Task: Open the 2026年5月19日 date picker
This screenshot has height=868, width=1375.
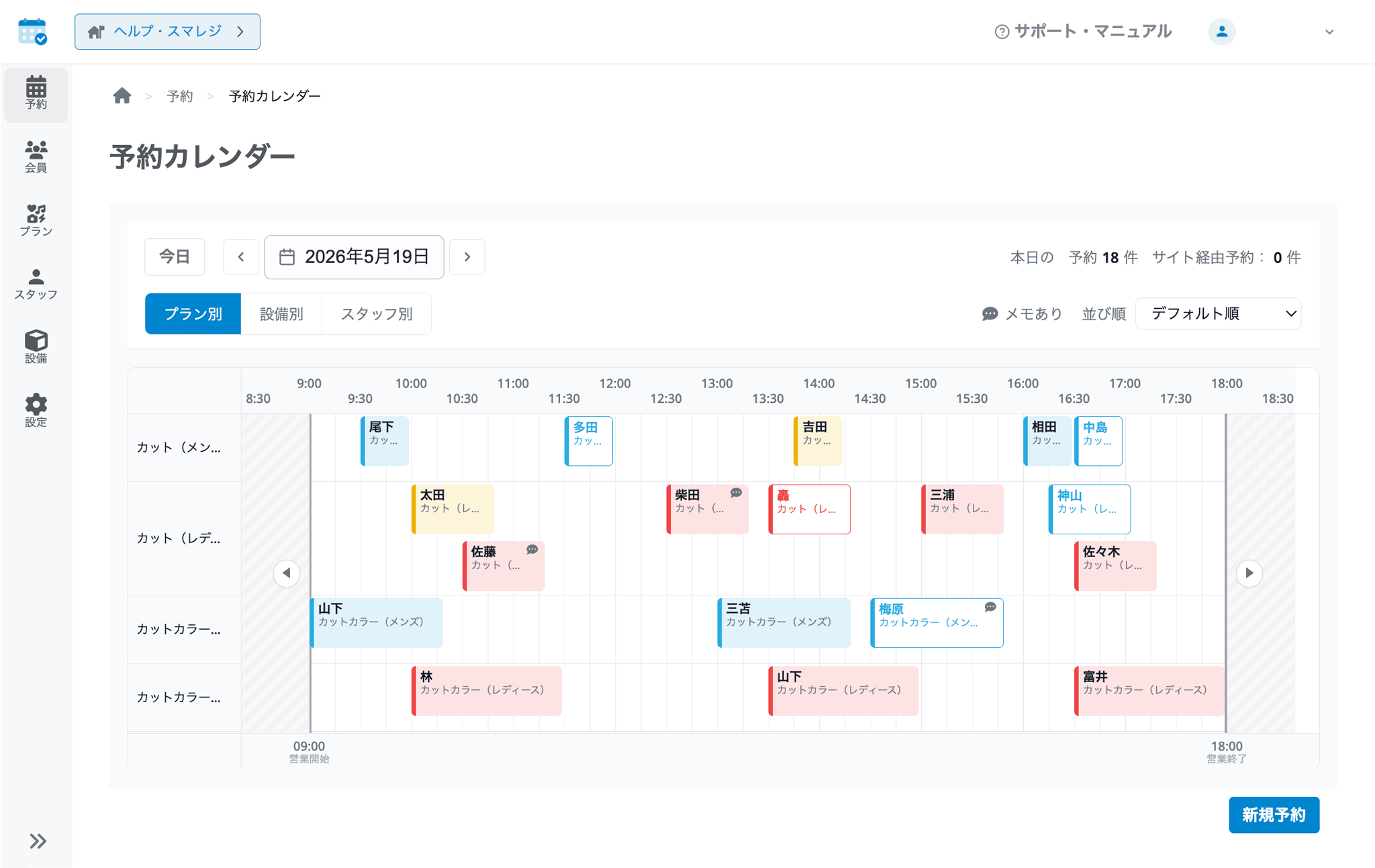Action: (354, 256)
